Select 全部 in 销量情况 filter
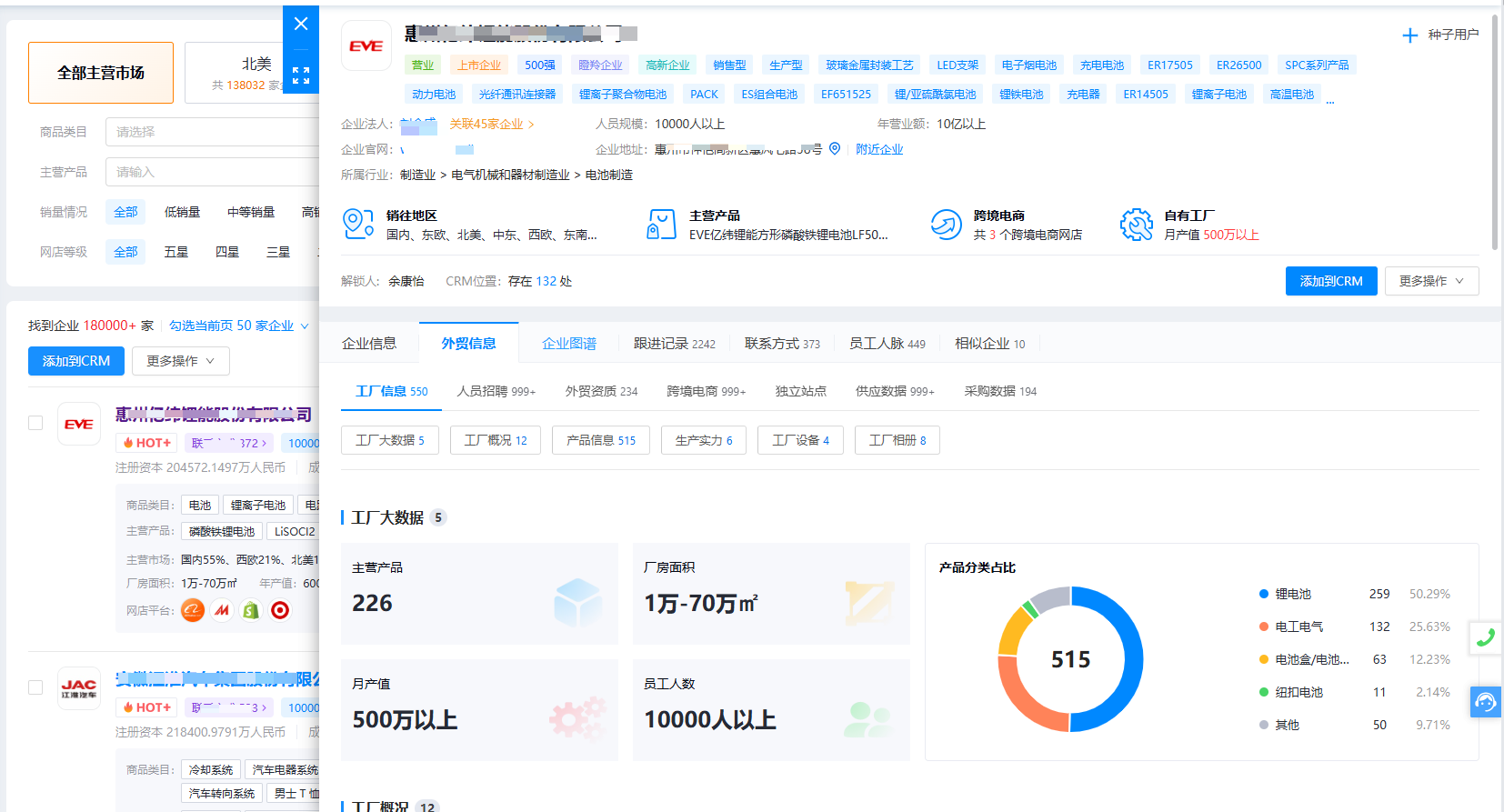Image resolution: width=1504 pixels, height=812 pixels. click(125, 212)
